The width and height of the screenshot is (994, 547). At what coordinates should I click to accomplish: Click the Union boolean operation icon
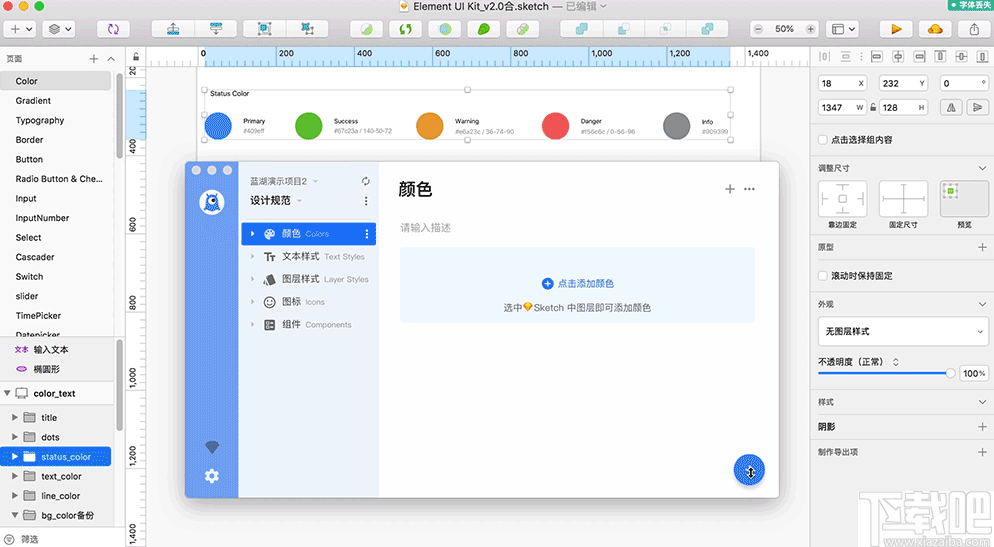click(581, 29)
